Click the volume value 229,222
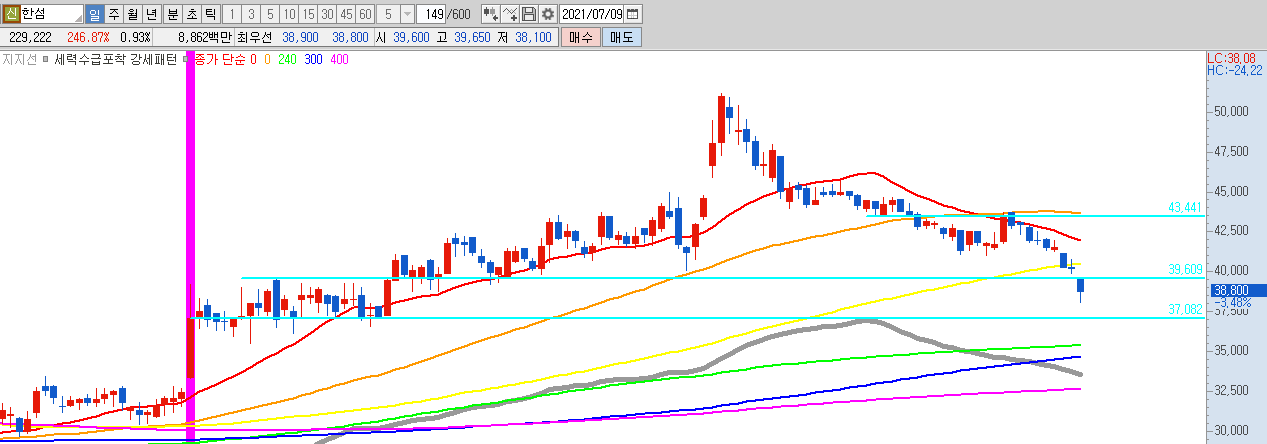The image size is (1267, 444). (x=30, y=36)
